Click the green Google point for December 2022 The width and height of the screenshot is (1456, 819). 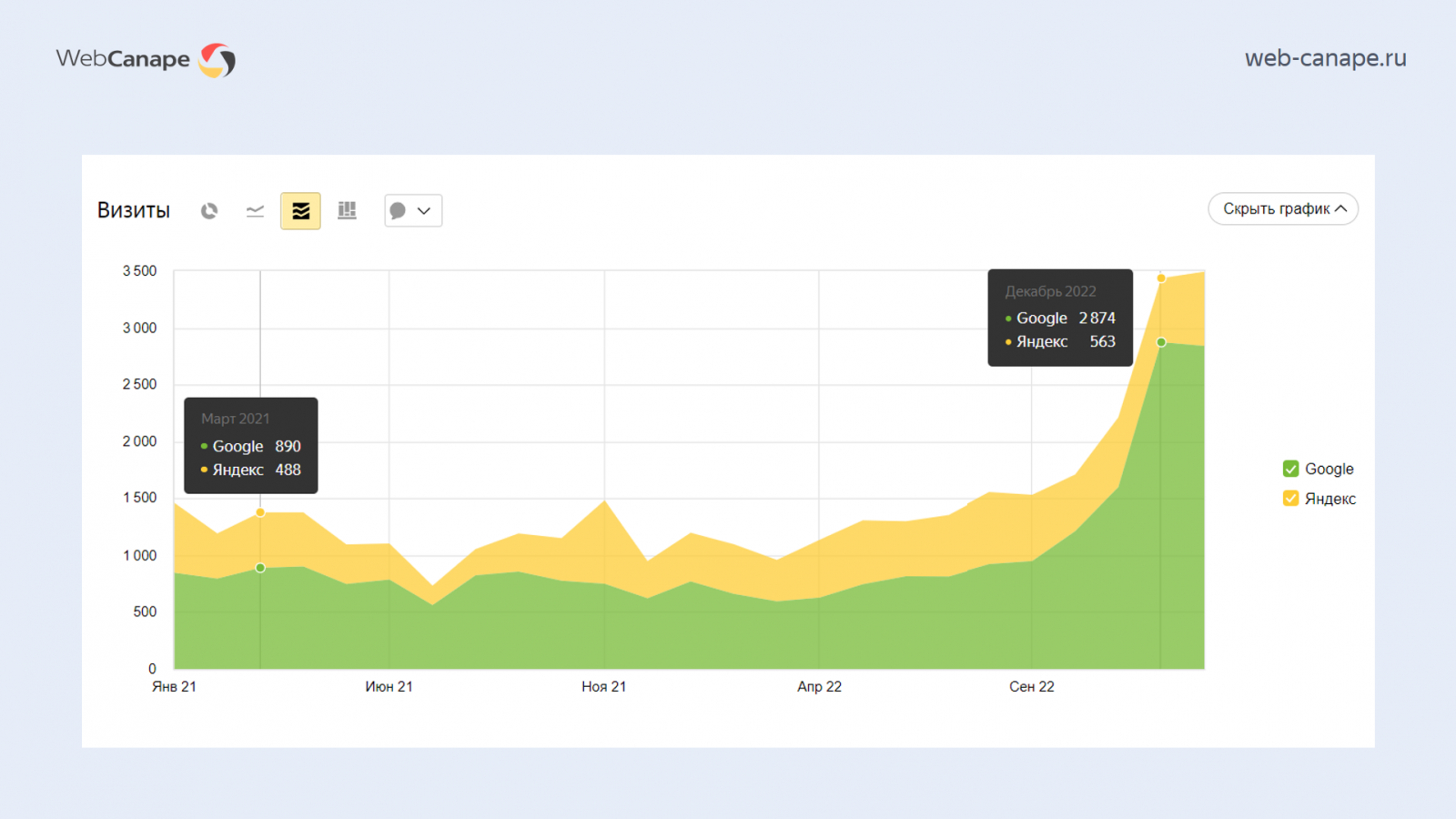(x=1161, y=342)
